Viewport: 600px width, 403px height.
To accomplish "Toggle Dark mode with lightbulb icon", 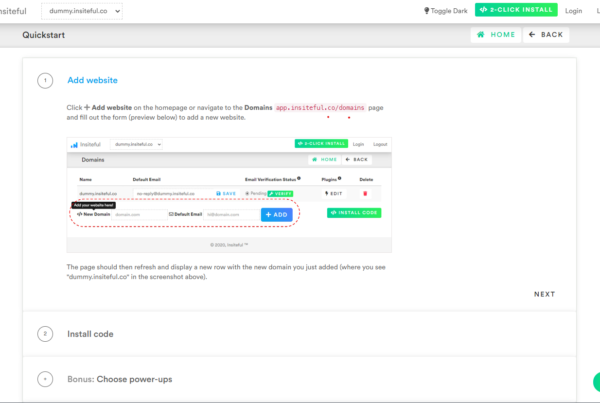I will point(446,11).
